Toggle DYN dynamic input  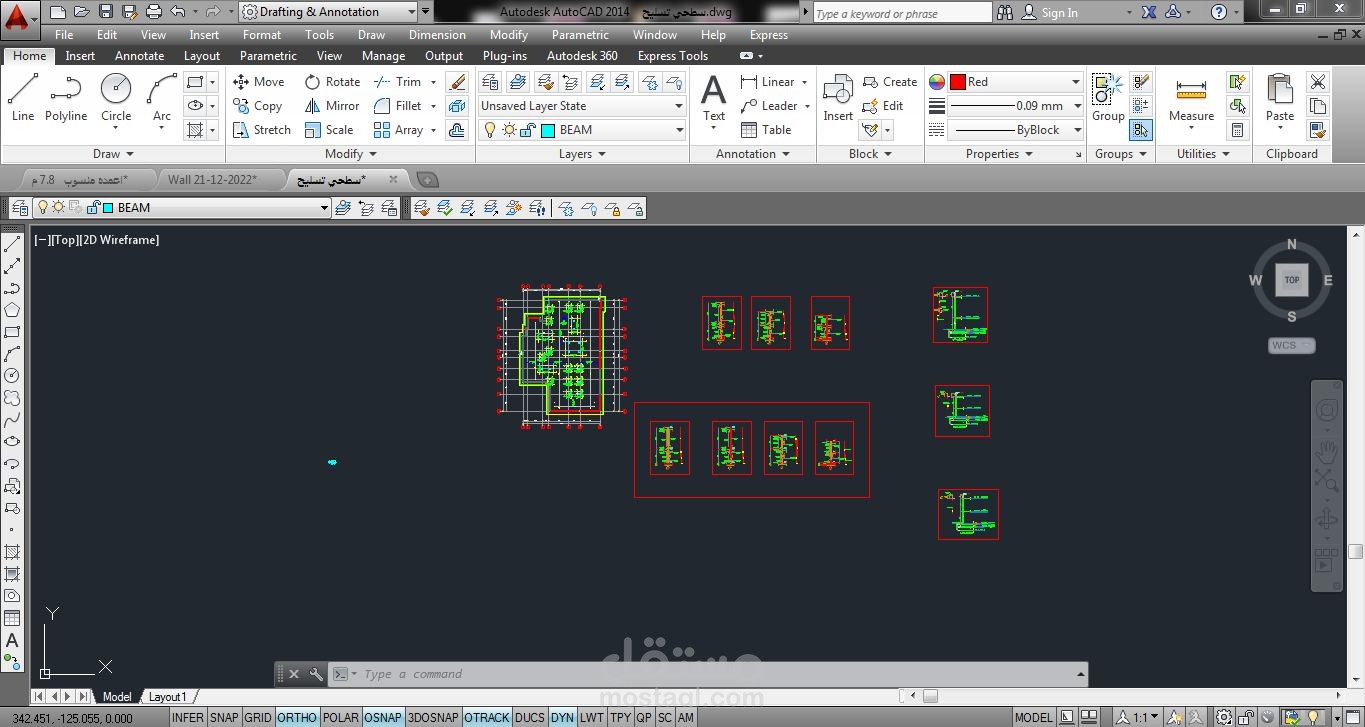563,717
